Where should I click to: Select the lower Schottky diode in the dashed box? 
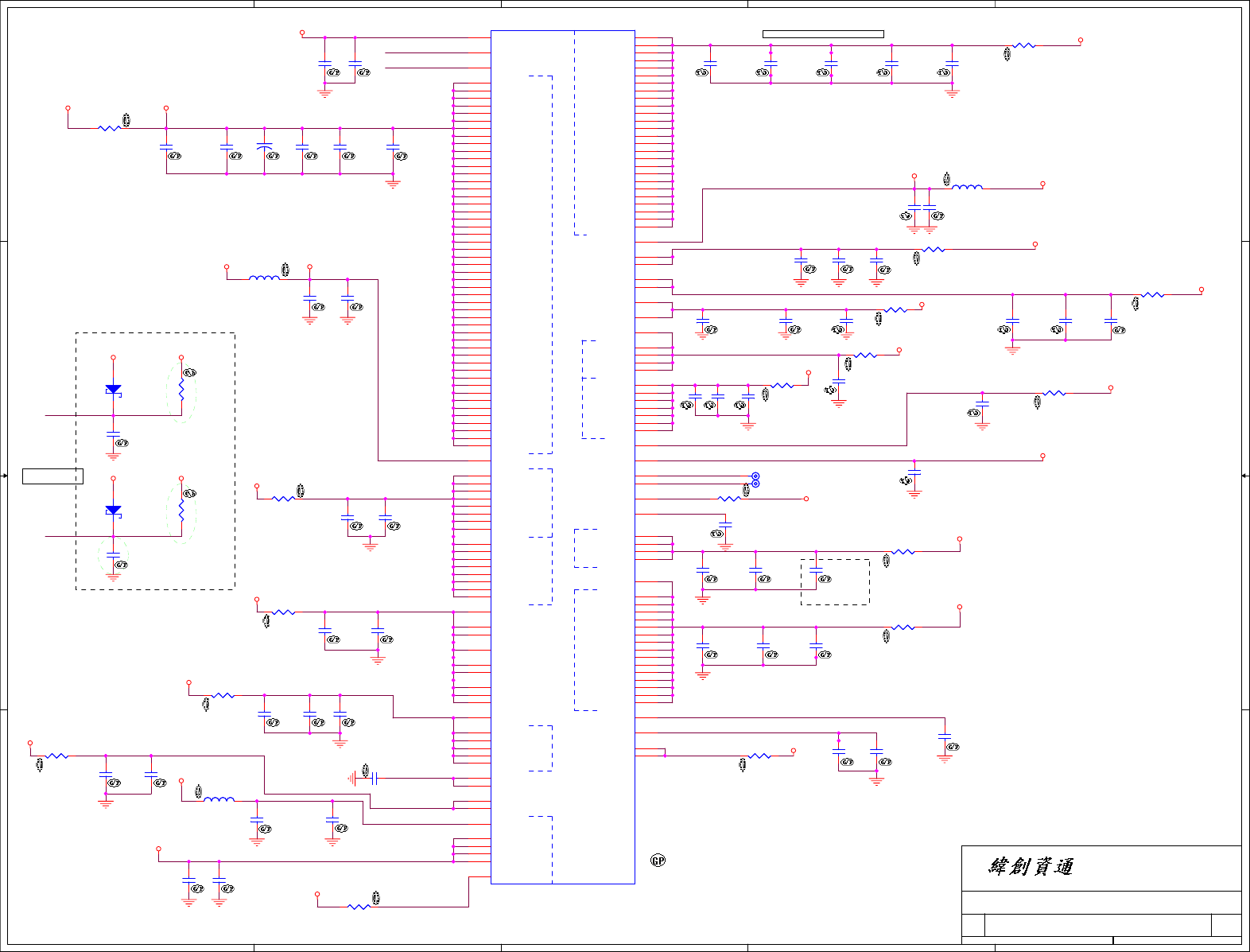113,510
